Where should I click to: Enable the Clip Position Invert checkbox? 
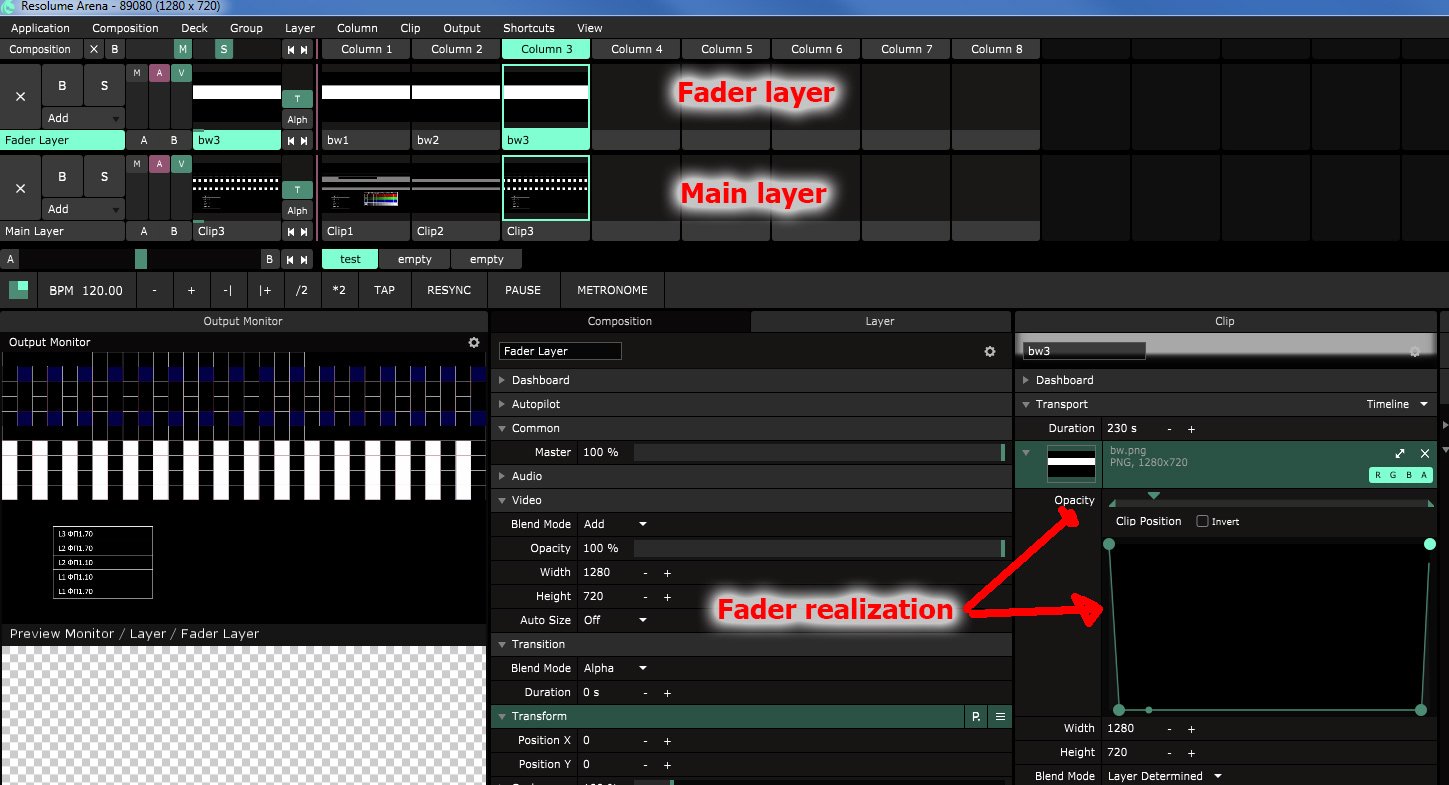tap(1202, 521)
